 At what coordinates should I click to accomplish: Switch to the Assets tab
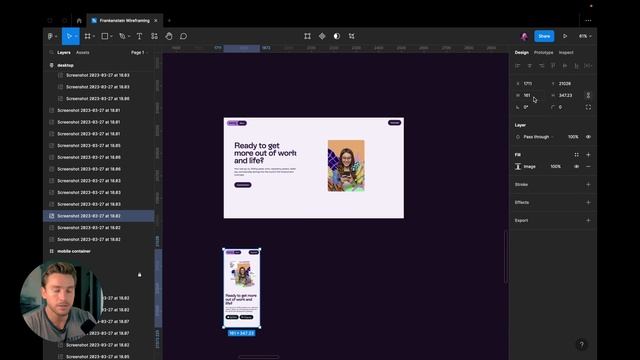point(82,53)
